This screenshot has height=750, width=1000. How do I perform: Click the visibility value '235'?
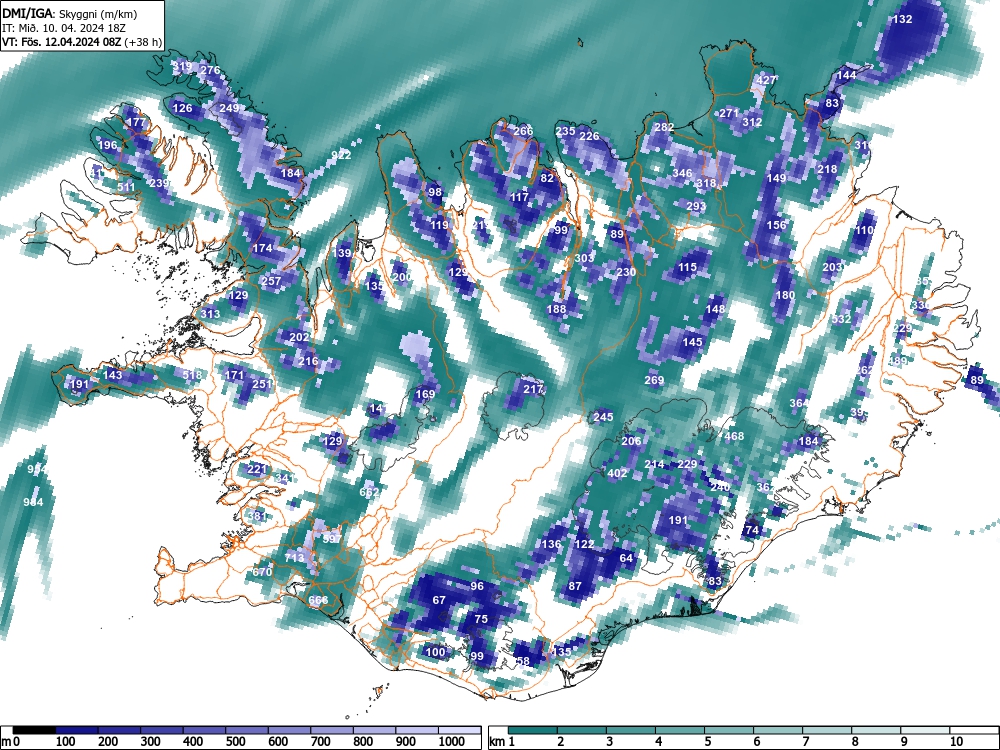[x=565, y=131]
